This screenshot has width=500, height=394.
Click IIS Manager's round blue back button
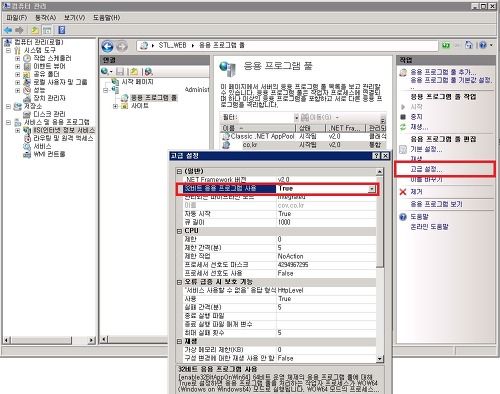(107, 46)
